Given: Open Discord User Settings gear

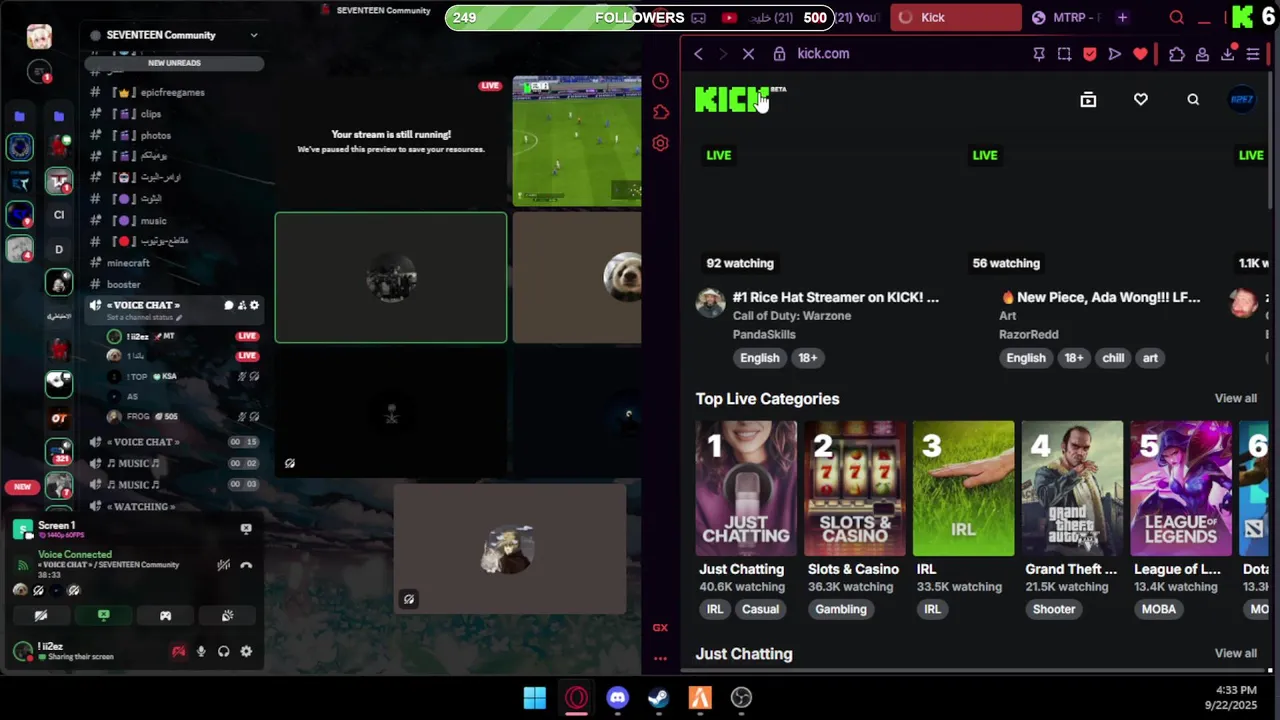Looking at the screenshot, I should coord(246,652).
